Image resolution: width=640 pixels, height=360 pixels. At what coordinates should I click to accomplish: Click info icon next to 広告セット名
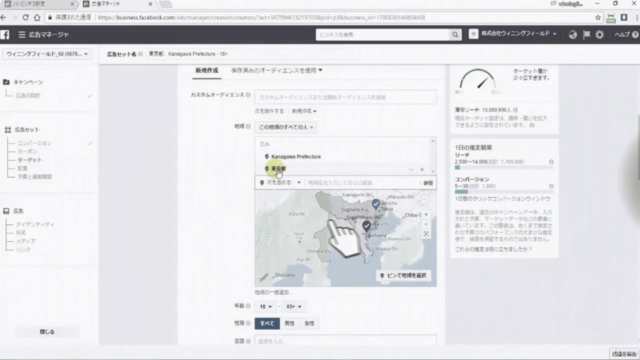pos(140,54)
